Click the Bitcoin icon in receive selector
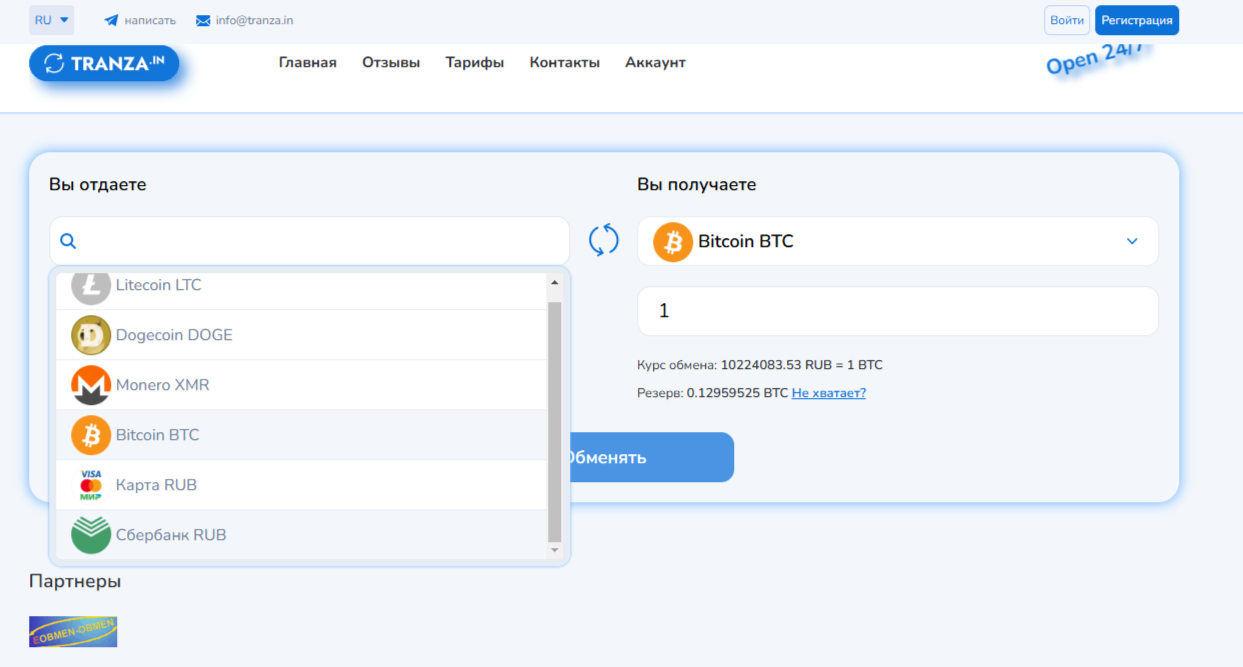 coord(673,242)
